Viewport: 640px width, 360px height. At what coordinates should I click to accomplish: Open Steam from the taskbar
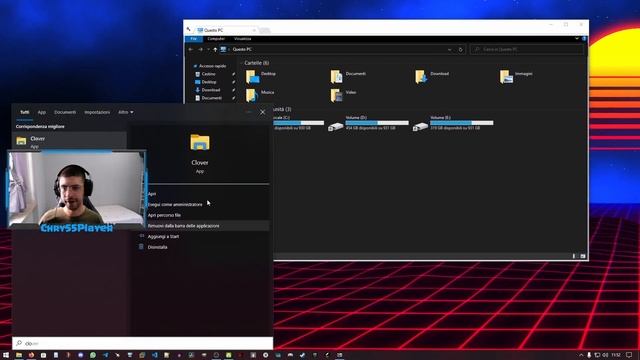click(302, 355)
